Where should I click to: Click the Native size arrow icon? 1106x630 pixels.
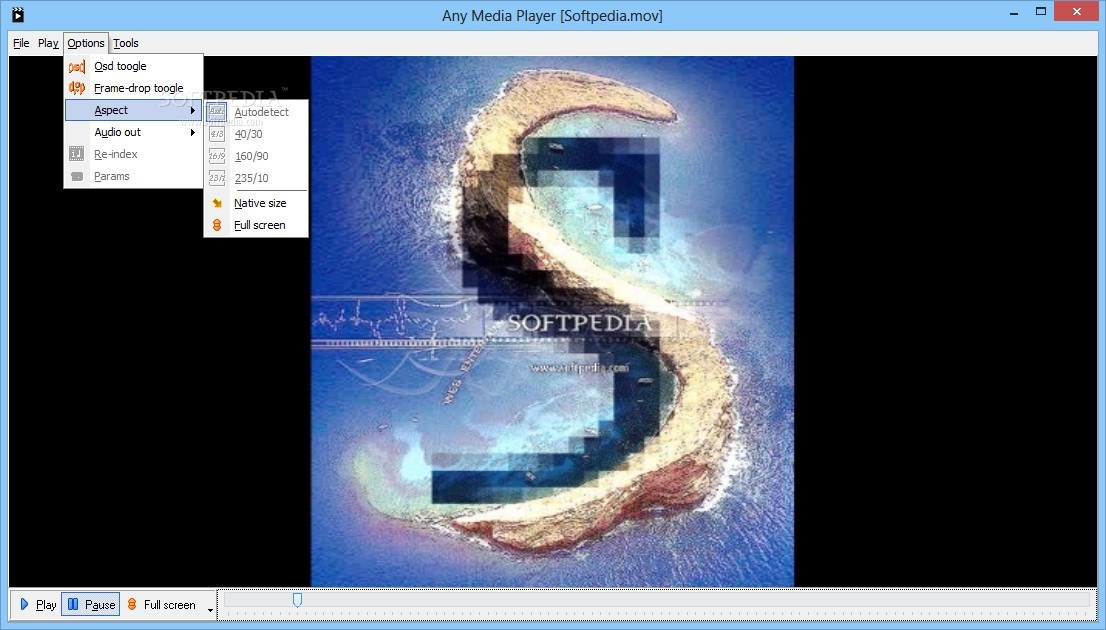[x=217, y=203]
